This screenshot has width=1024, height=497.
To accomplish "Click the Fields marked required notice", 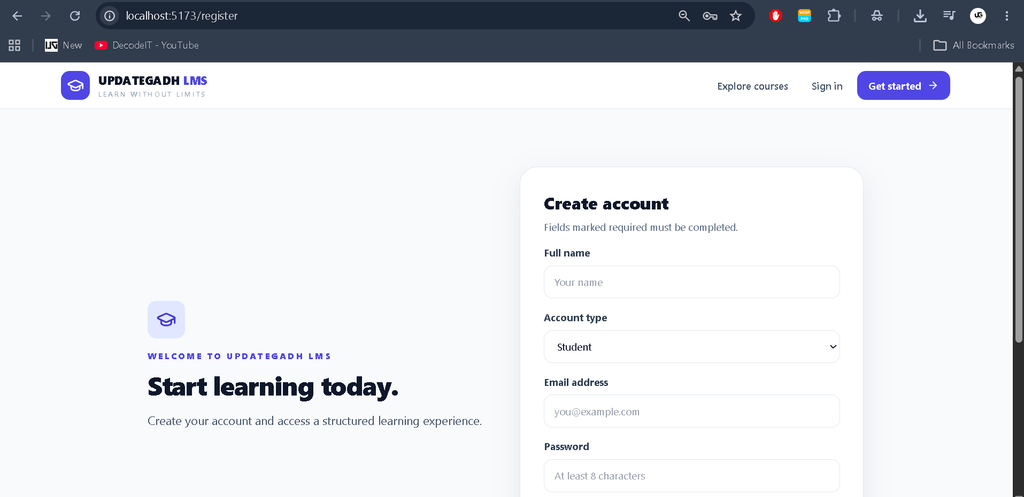I will point(641,227).
